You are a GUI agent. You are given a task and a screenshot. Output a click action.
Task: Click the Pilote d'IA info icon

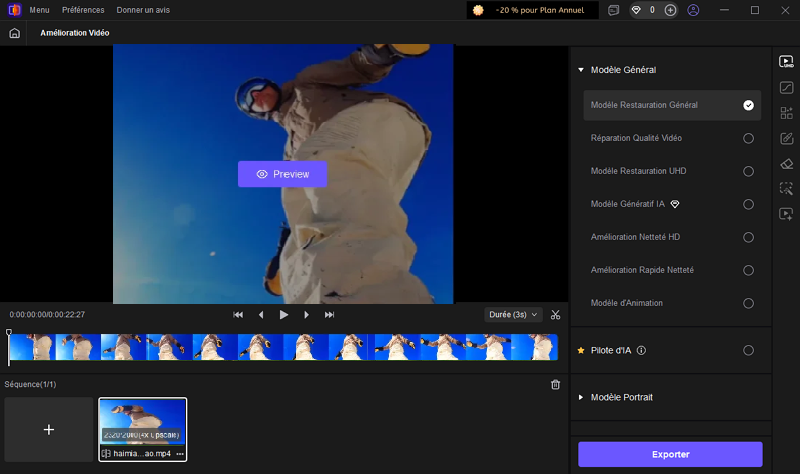coord(641,351)
